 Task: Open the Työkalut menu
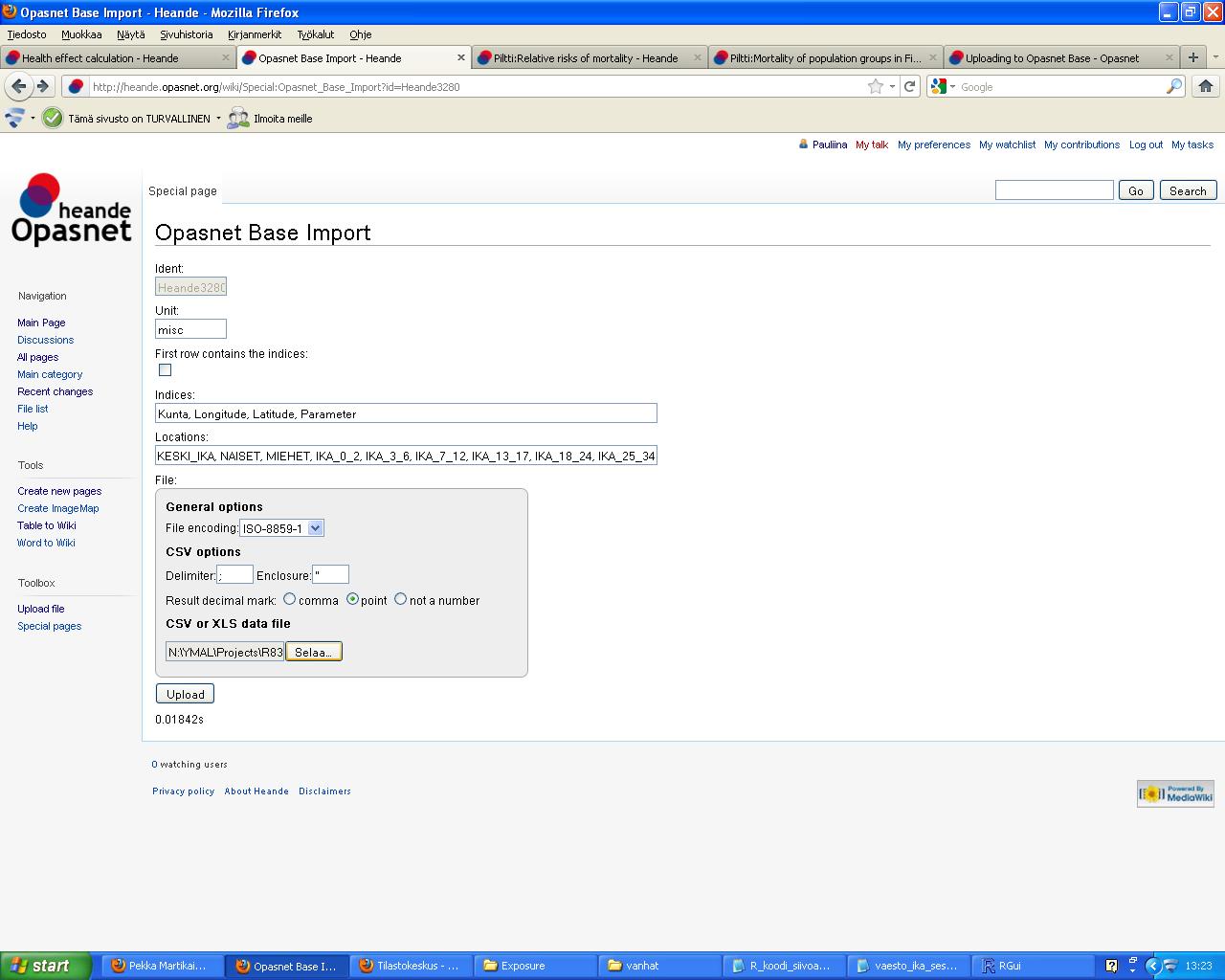pyautogui.click(x=316, y=34)
